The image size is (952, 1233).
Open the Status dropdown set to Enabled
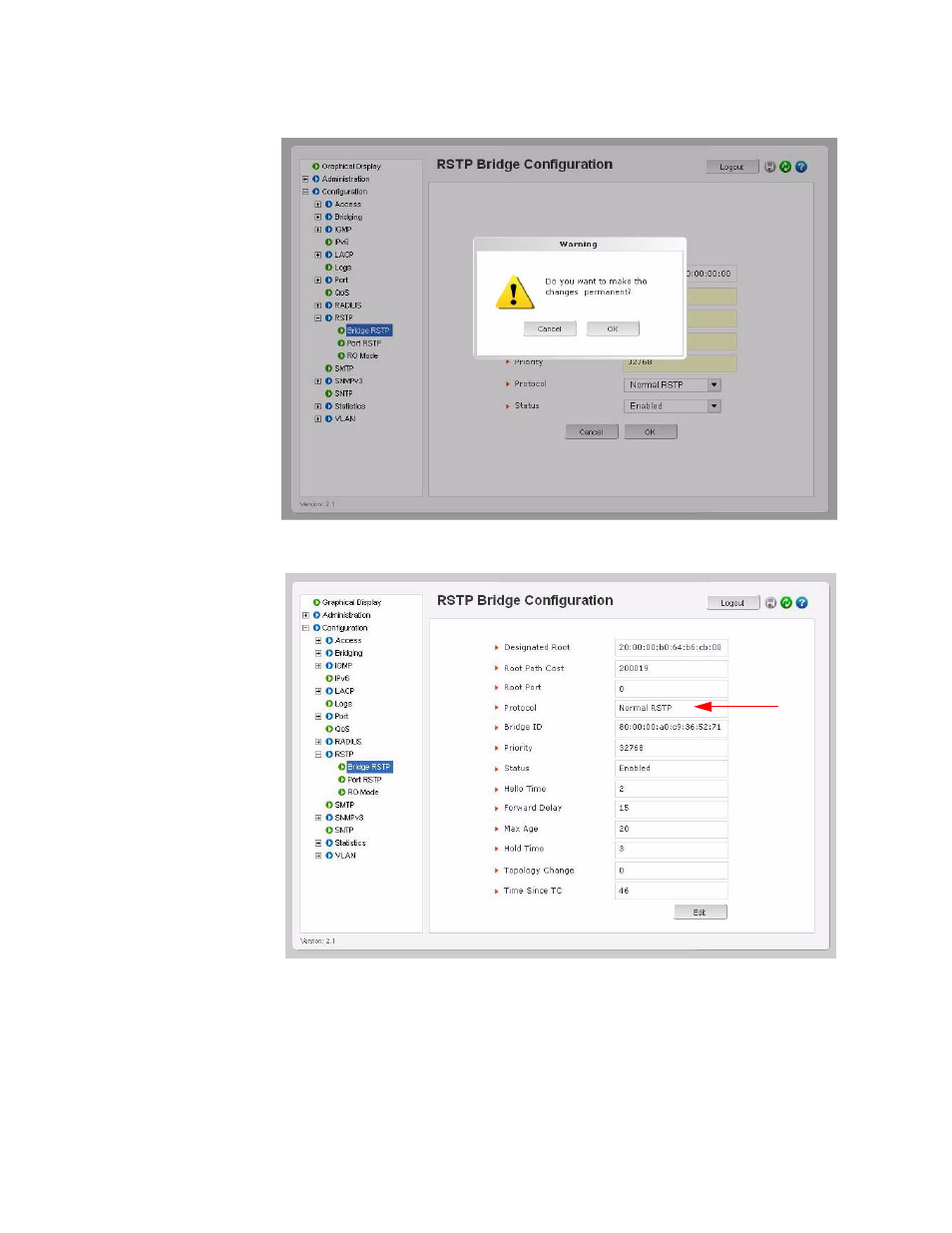pyautogui.click(x=714, y=406)
